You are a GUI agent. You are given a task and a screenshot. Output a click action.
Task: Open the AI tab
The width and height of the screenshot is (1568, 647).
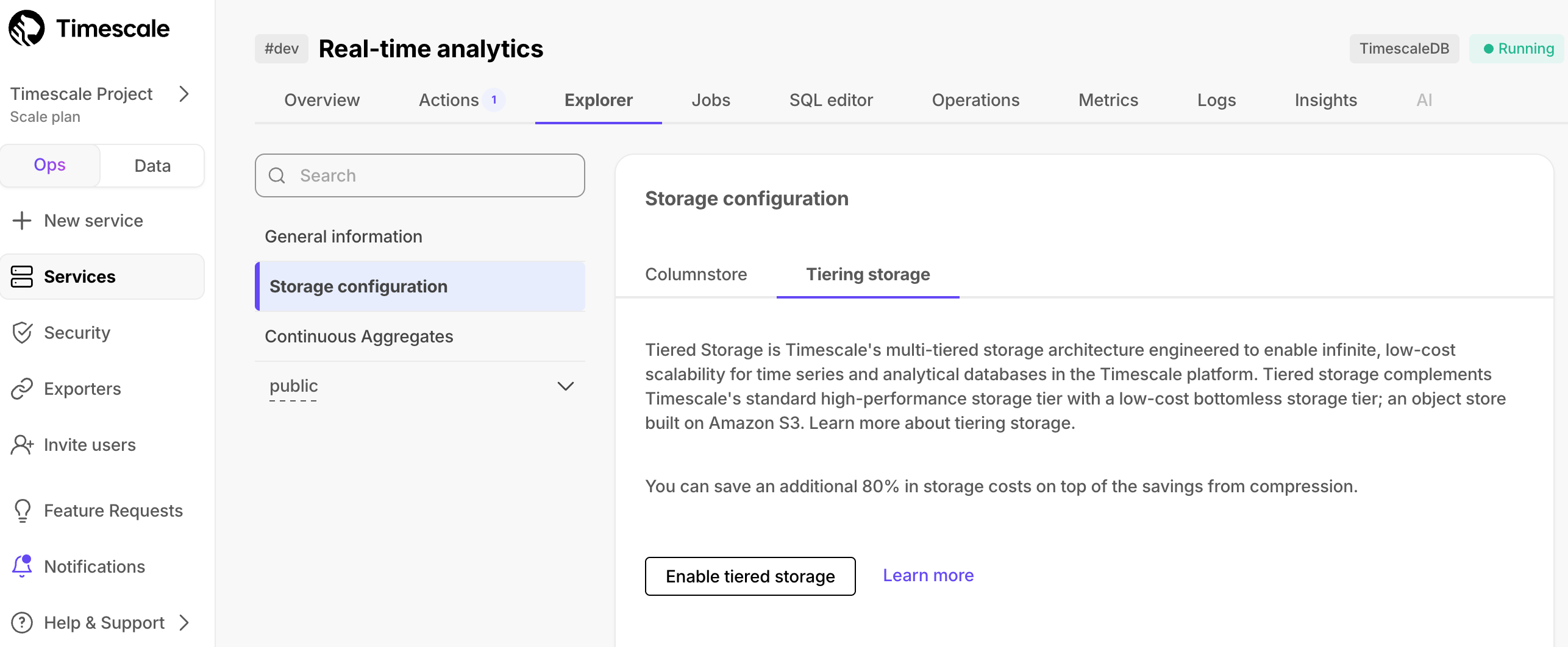point(1424,100)
